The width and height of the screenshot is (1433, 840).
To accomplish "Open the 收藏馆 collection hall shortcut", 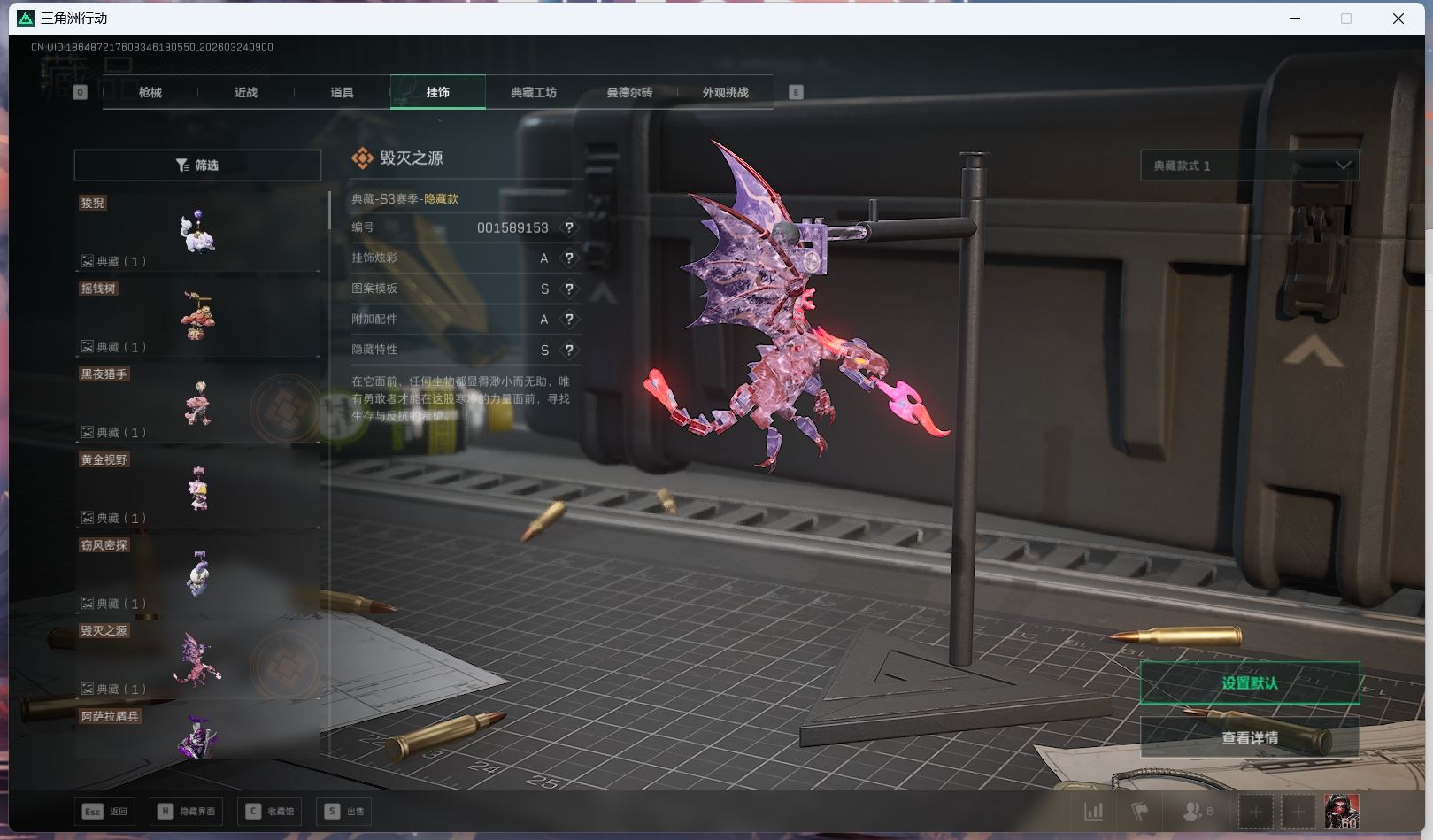I will point(270,811).
